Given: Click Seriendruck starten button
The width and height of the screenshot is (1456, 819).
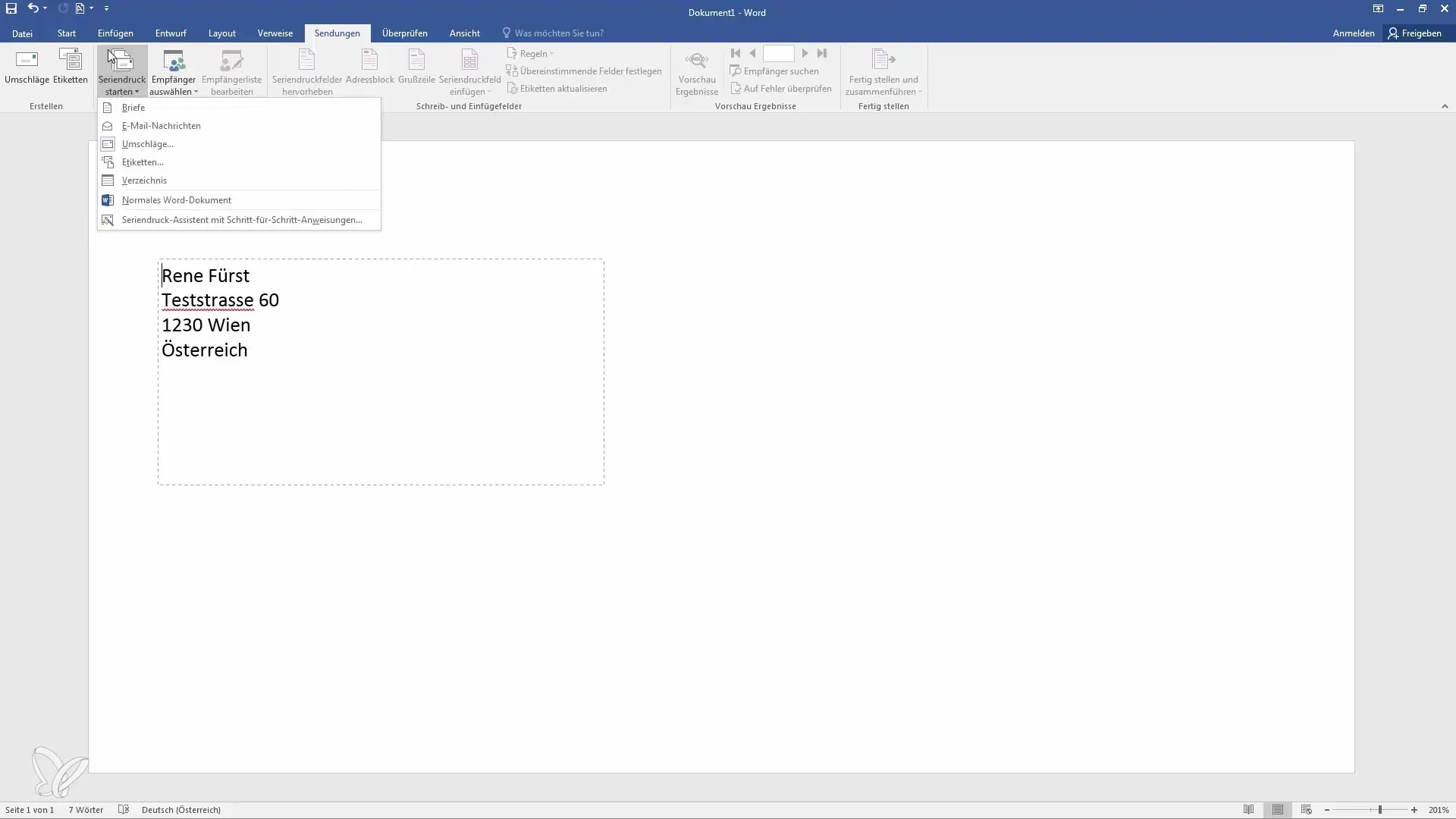Looking at the screenshot, I should click(121, 72).
